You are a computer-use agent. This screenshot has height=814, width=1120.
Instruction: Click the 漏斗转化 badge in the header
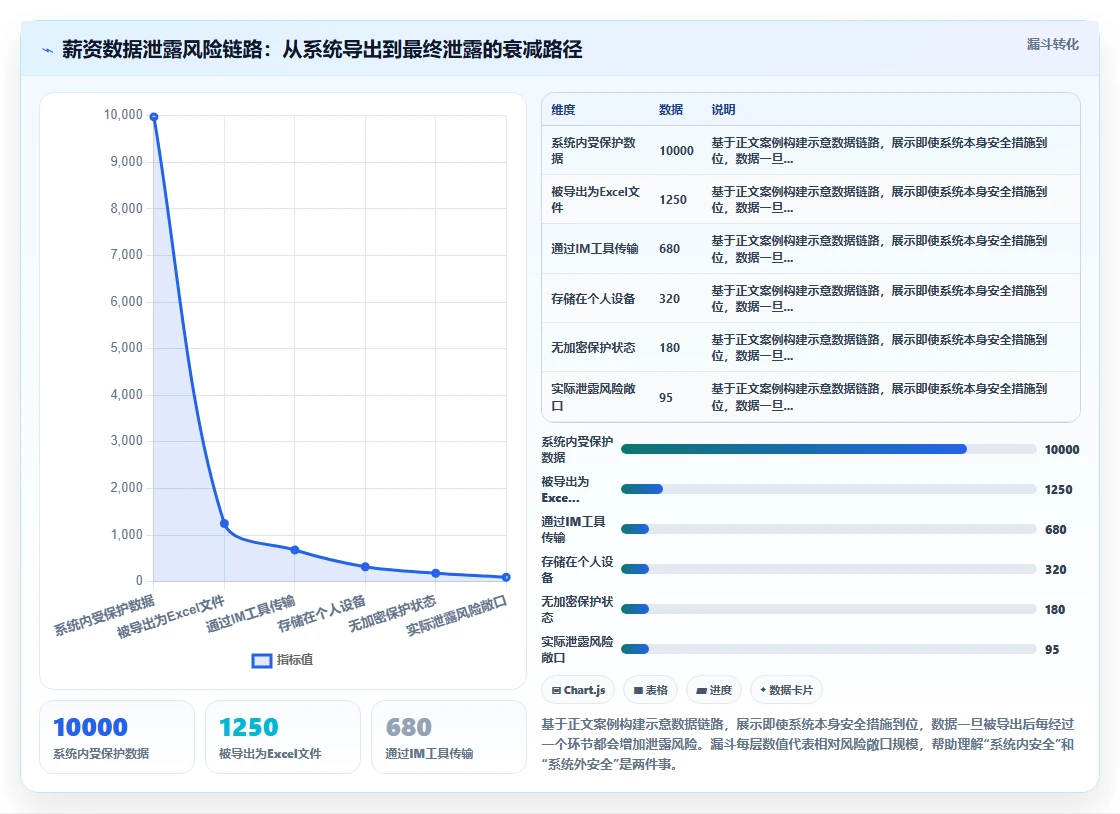click(x=1052, y=44)
